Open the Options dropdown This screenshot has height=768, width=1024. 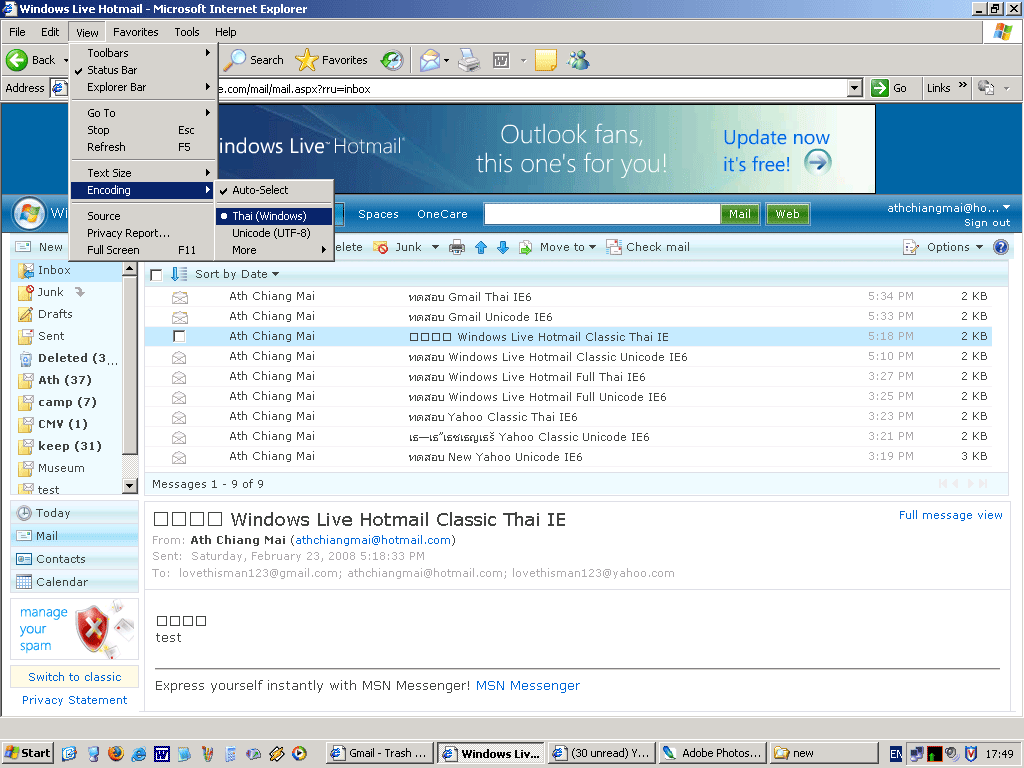click(955, 247)
